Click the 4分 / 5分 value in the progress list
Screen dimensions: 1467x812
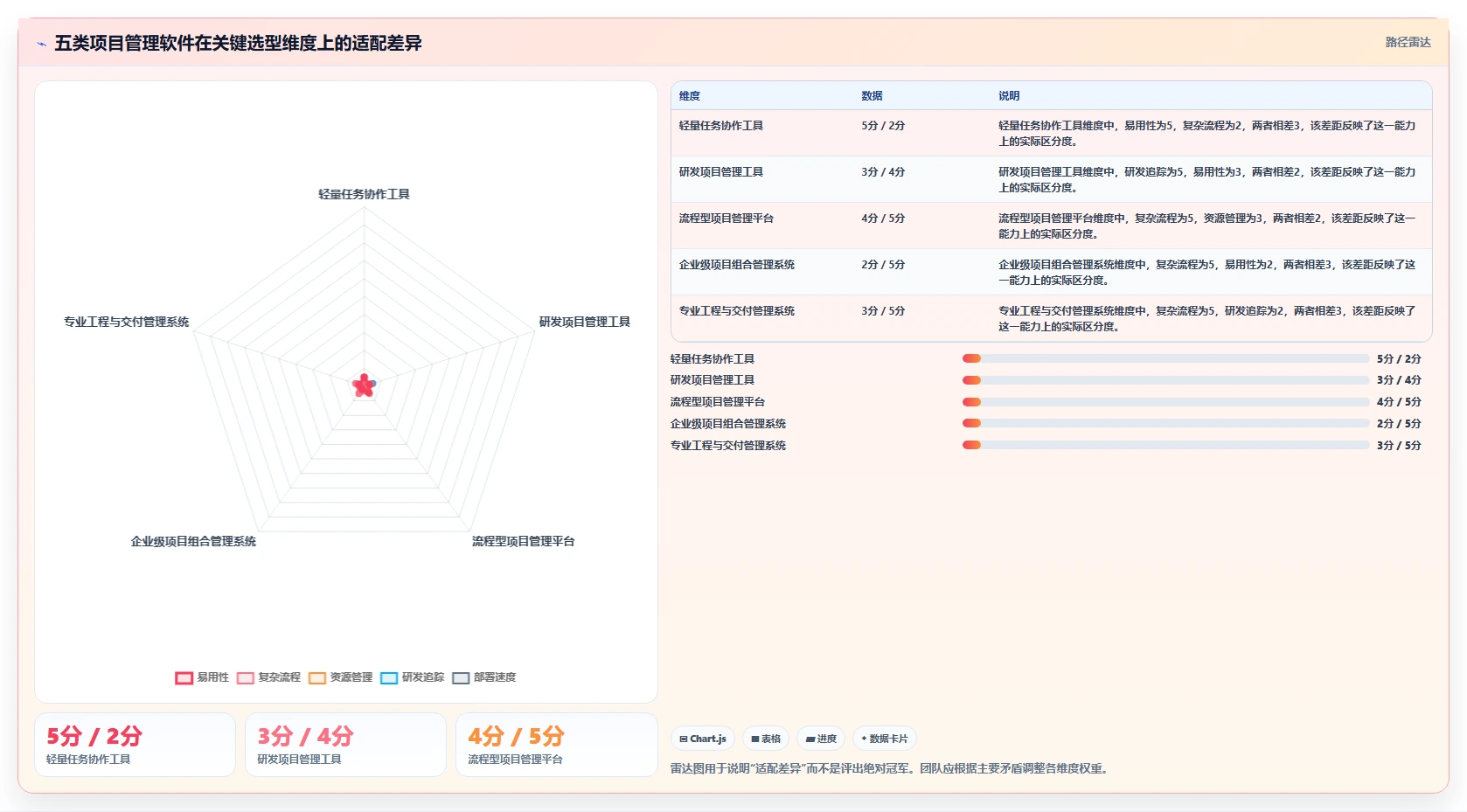[1399, 402]
